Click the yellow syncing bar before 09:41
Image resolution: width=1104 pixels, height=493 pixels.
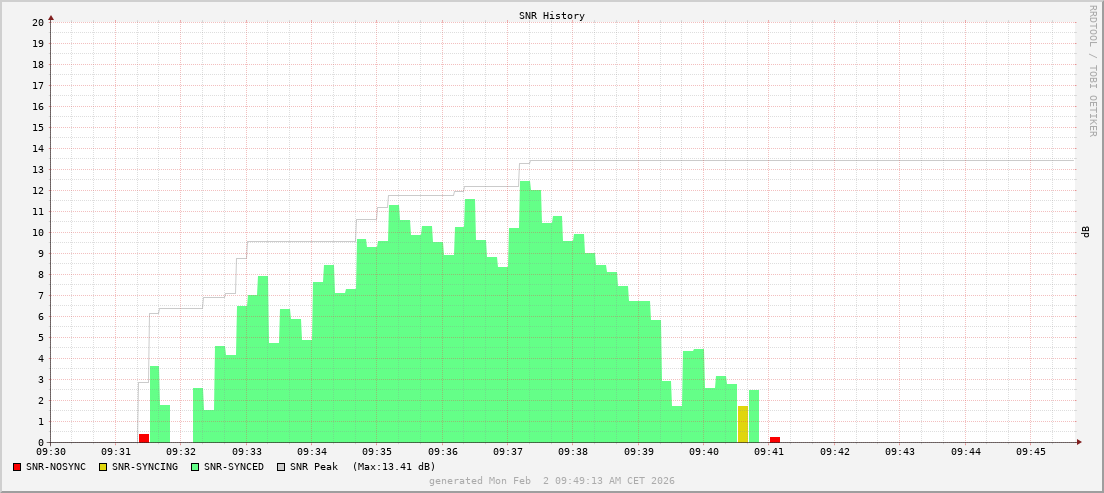[x=743, y=424]
